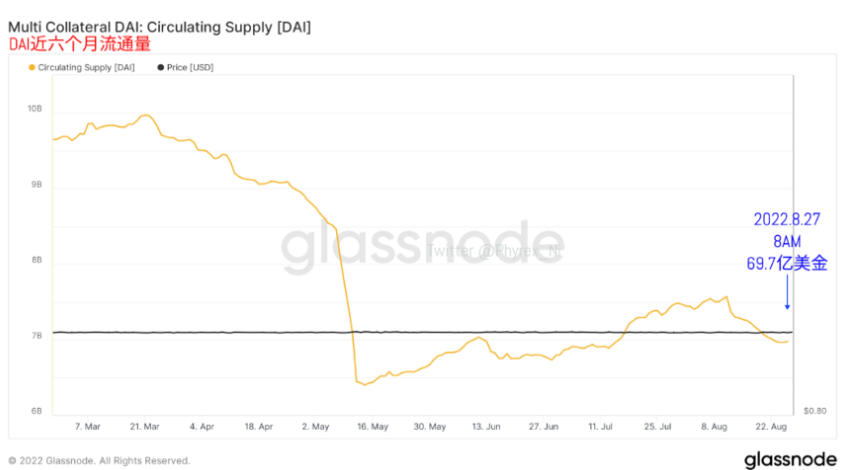Click the 2022.8.27 blue annotation text
846x470 pixels.
coord(787,219)
